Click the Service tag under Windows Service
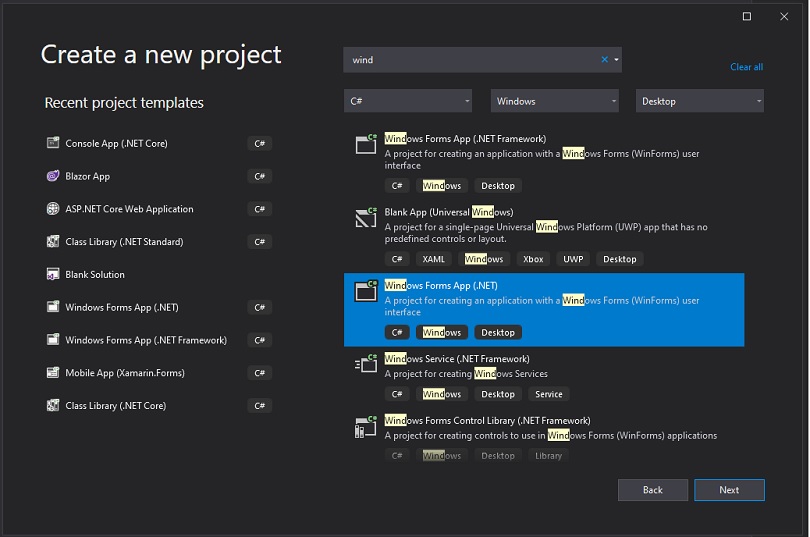The image size is (810, 537). point(549,394)
